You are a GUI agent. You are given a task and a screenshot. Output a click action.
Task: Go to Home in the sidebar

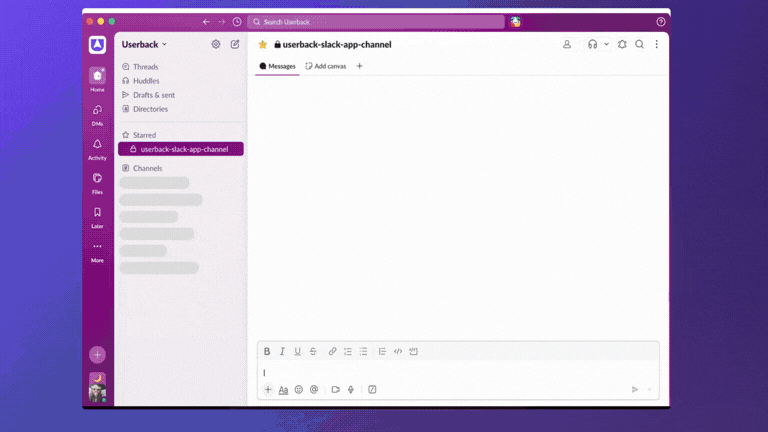[x=97, y=80]
